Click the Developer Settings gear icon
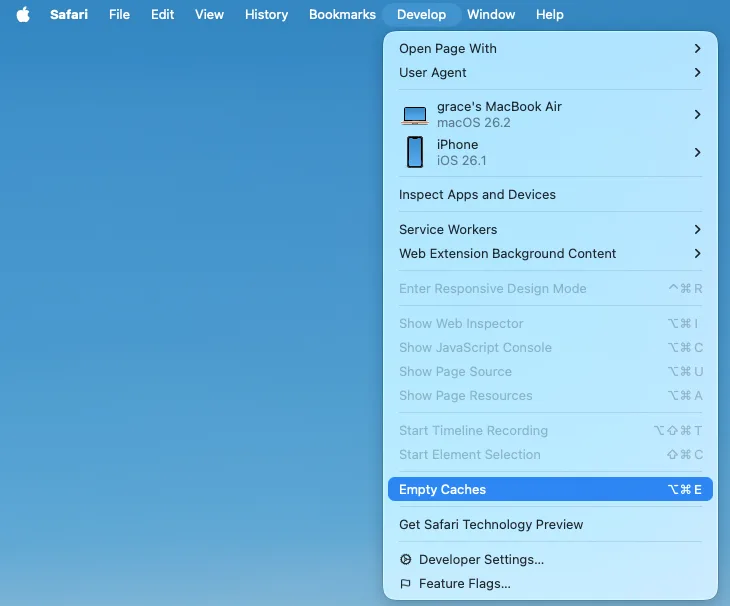This screenshot has height=606, width=730. click(x=406, y=559)
